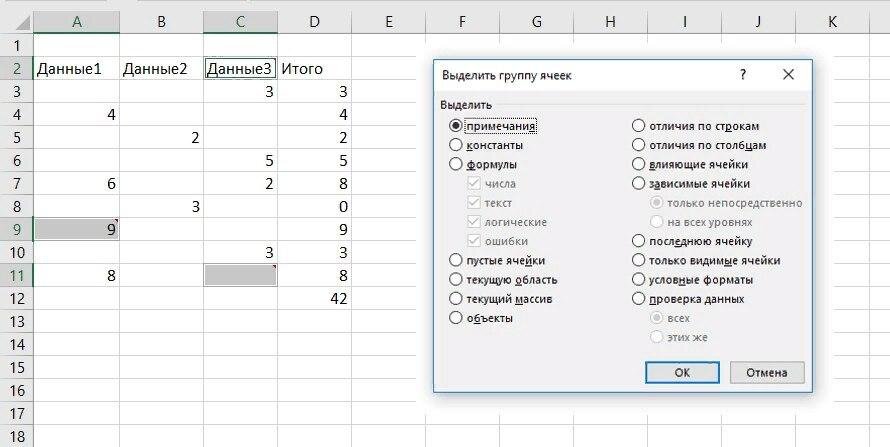
Task: Select the пустые ячейки radio button
Action: tap(457, 260)
